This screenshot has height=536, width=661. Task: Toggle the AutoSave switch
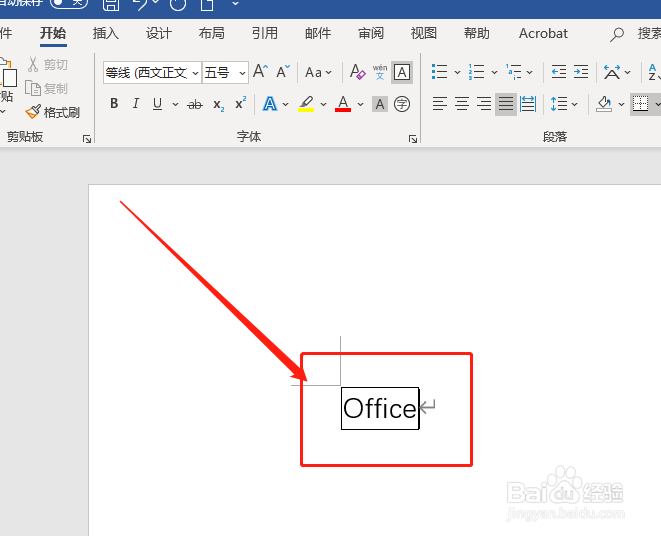(x=69, y=3)
